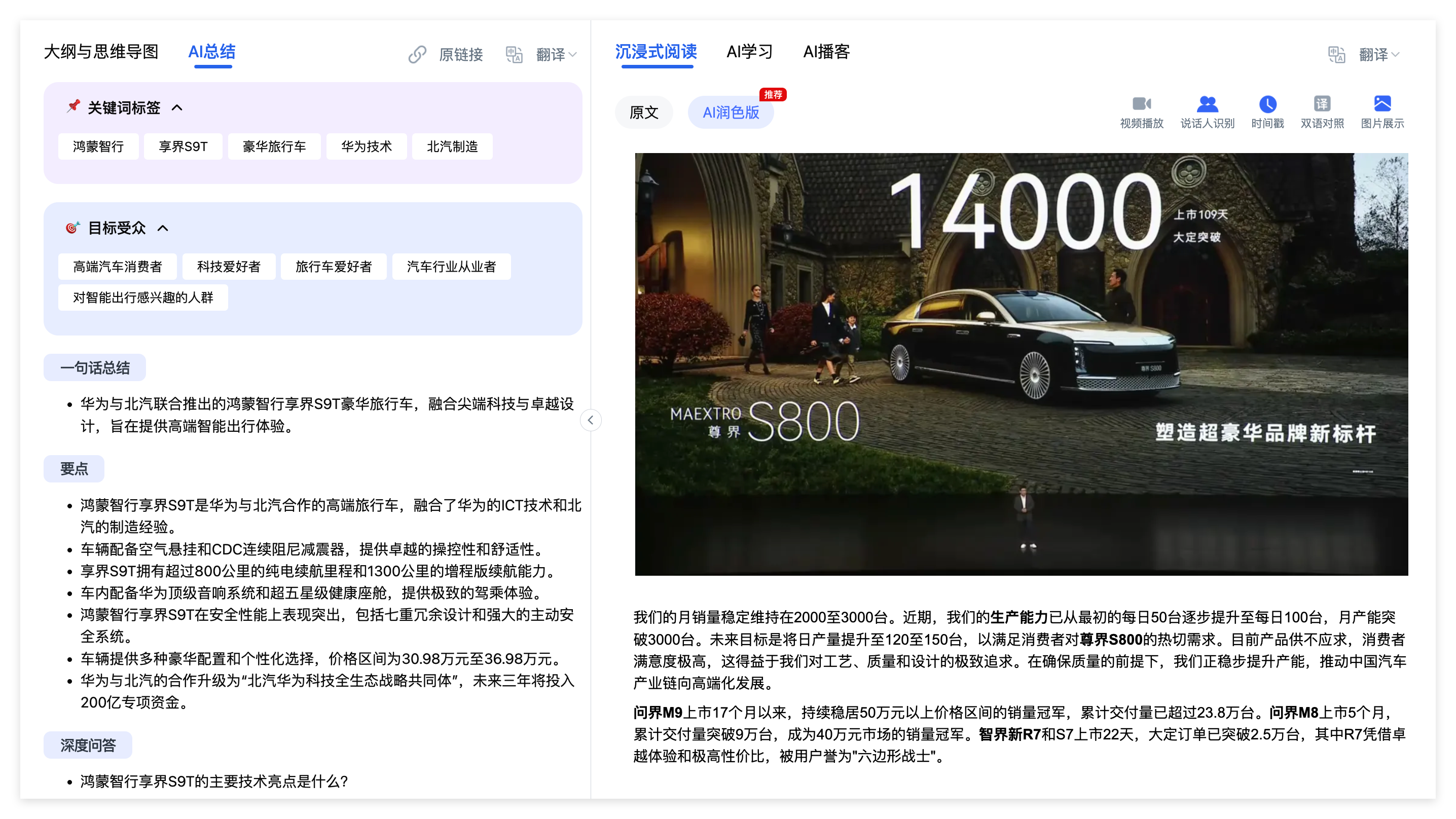This screenshot has width=1456, height=819.
Task: Open the left panel 翻译 dropdown
Action: (x=556, y=55)
